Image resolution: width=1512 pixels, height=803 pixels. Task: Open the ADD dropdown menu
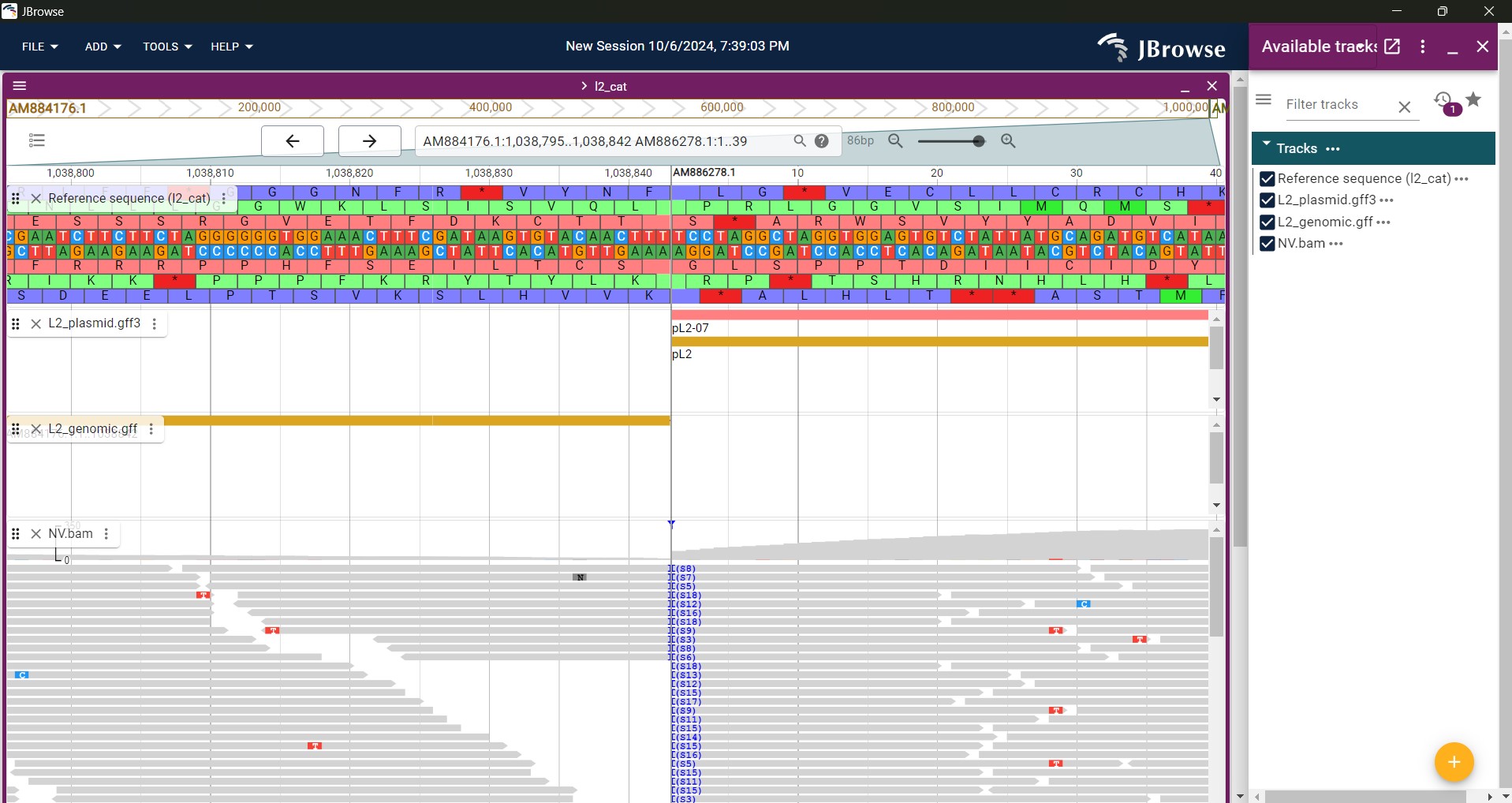point(103,47)
